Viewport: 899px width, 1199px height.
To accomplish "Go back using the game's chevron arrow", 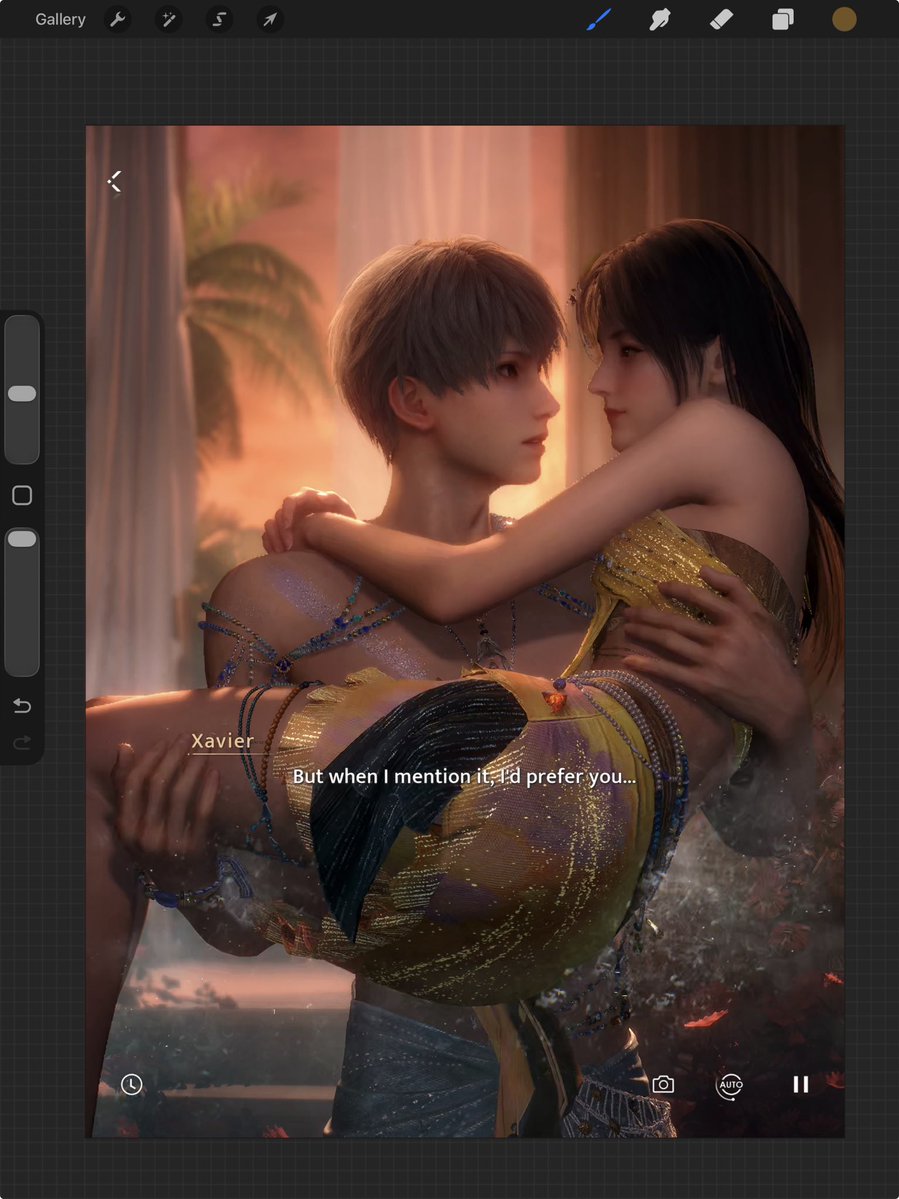I will click(115, 182).
